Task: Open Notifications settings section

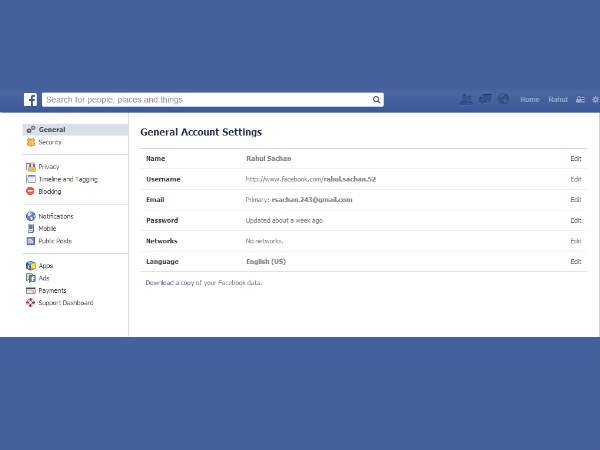Action: (x=56, y=216)
